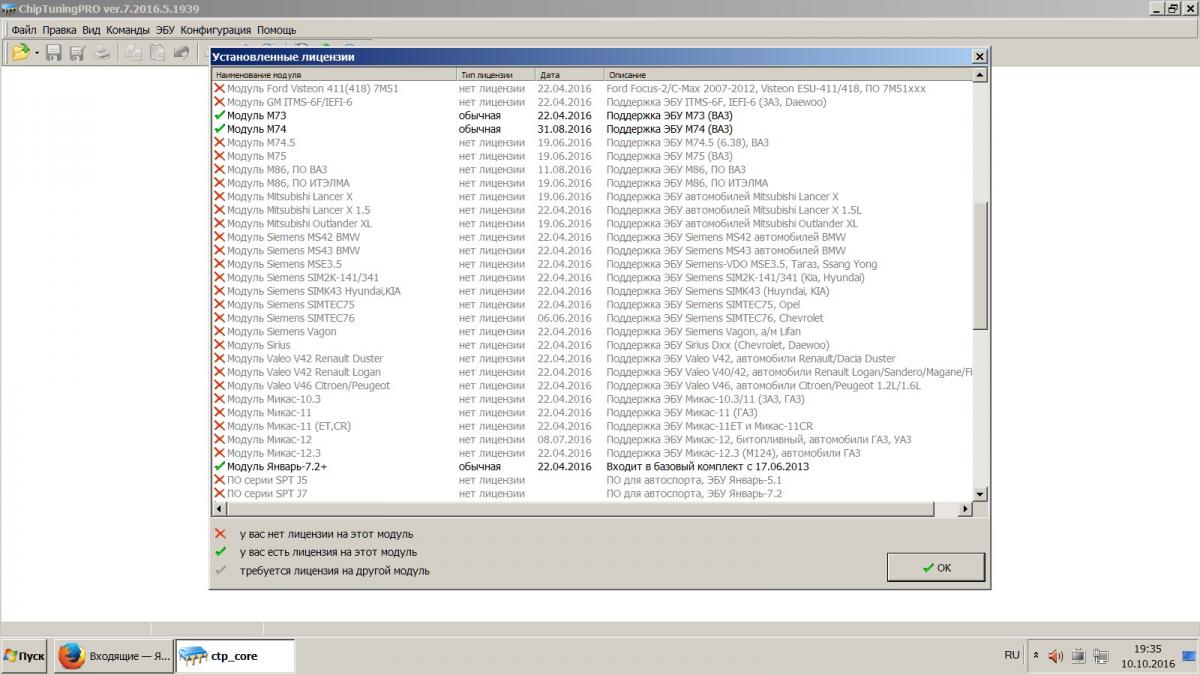Select row Модуль Mitsubishi Outlander XL

coord(592,223)
